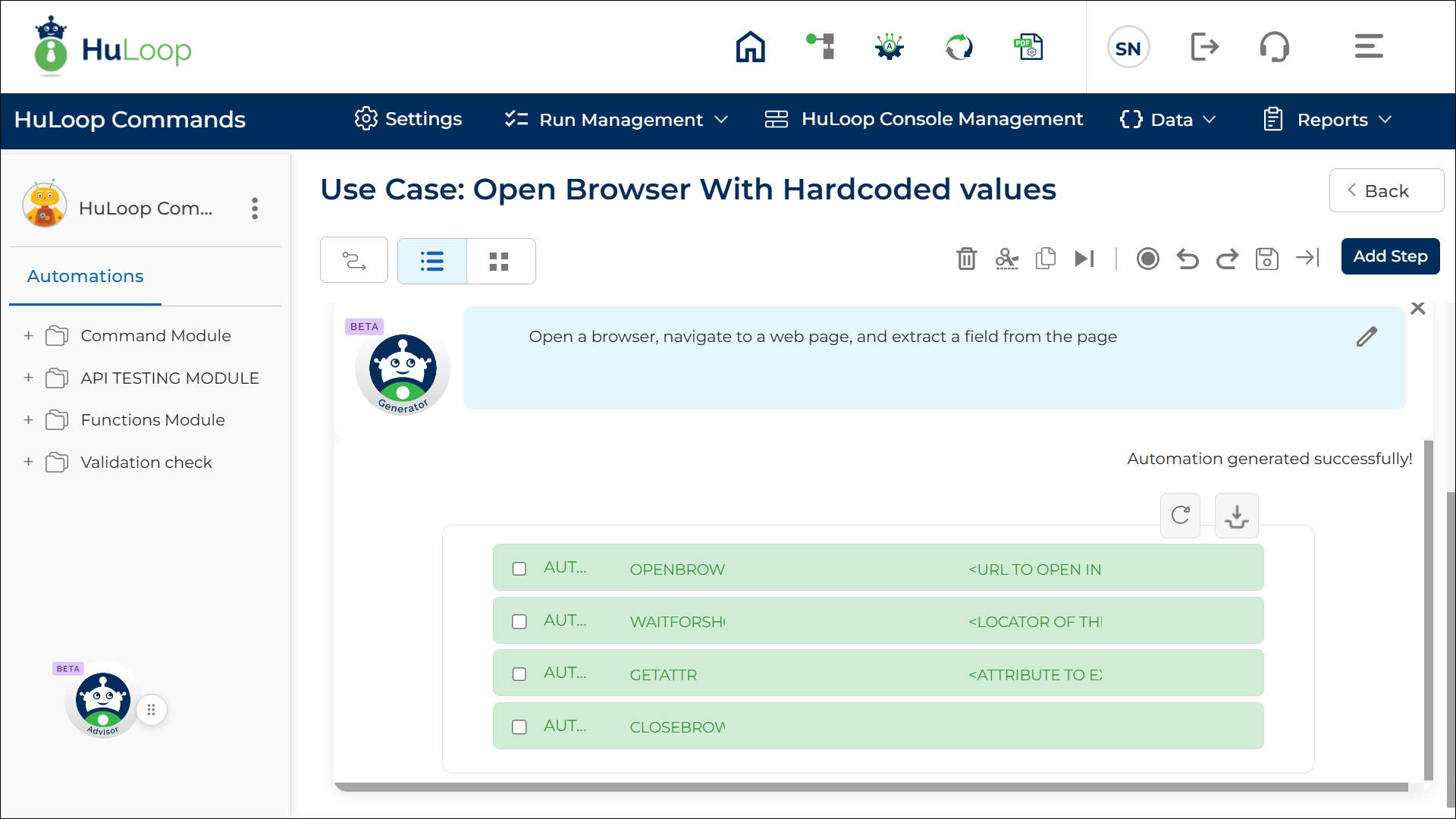Check the OPENBROW step checkbox
The height and width of the screenshot is (819, 1456).
pyautogui.click(x=519, y=569)
